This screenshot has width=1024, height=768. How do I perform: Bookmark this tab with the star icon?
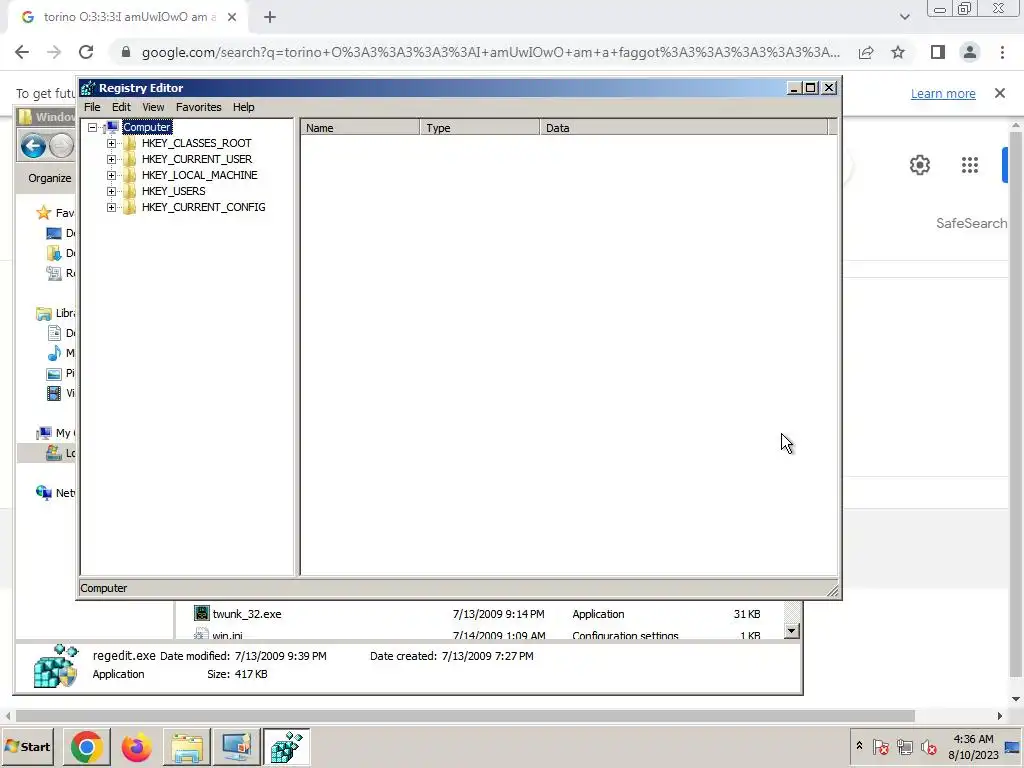pyautogui.click(x=898, y=52)
